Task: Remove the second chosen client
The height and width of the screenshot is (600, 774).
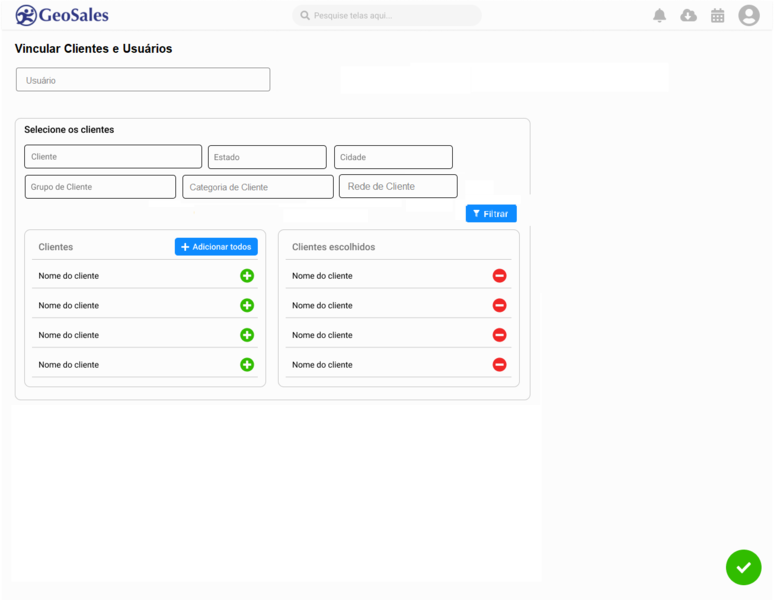Action: 500,305
